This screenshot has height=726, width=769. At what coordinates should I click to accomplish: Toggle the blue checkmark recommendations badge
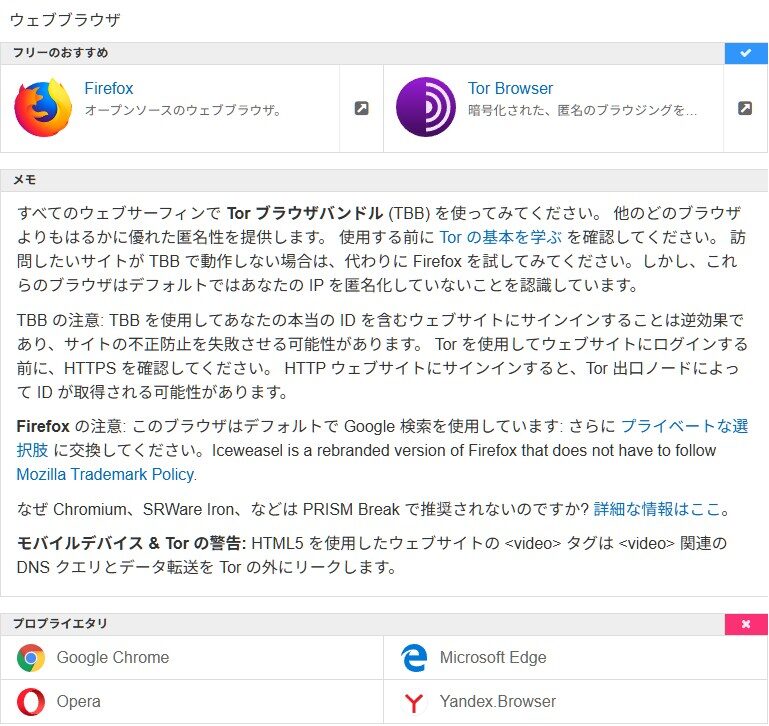[x=746, y=53]
